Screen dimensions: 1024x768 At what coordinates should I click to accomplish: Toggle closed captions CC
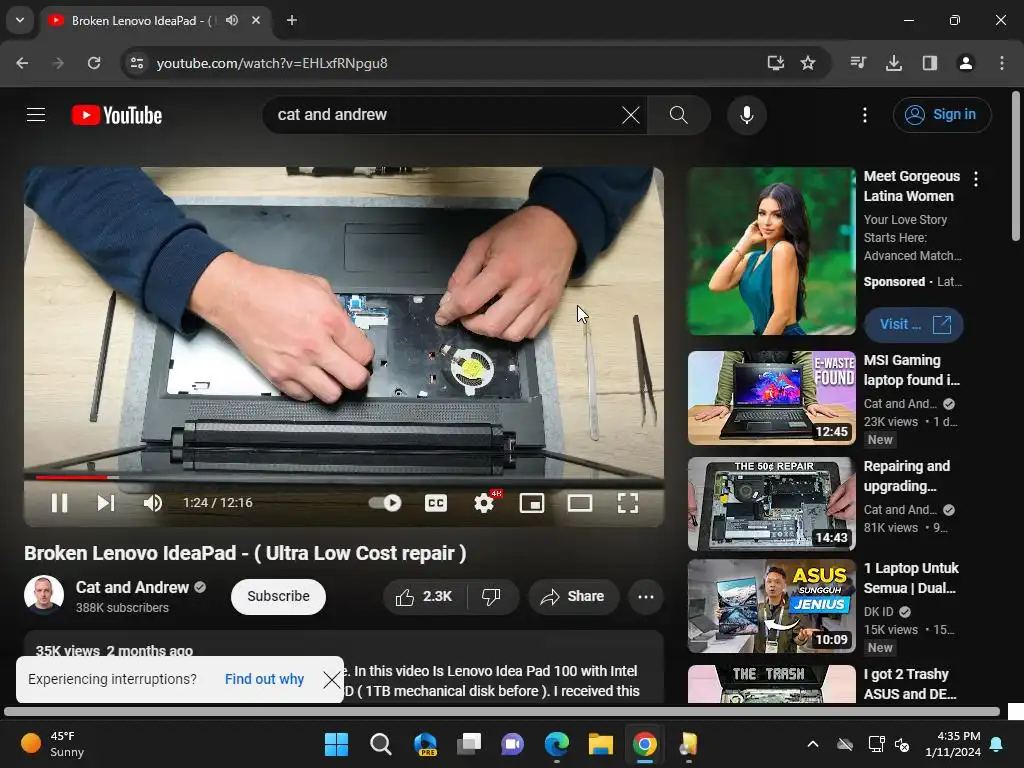(436, 503)
